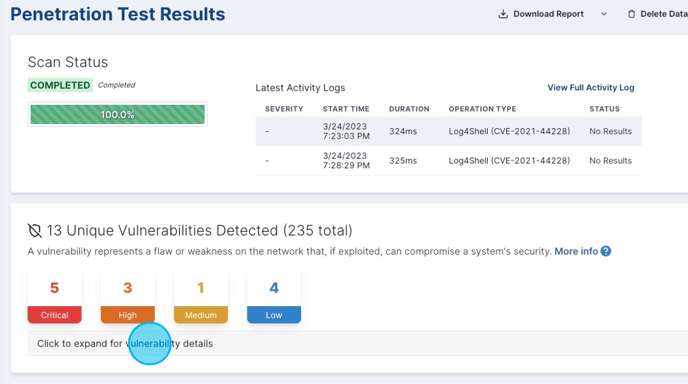
Task: Expand the vulnerability details bar
Action: click(358, 343)
